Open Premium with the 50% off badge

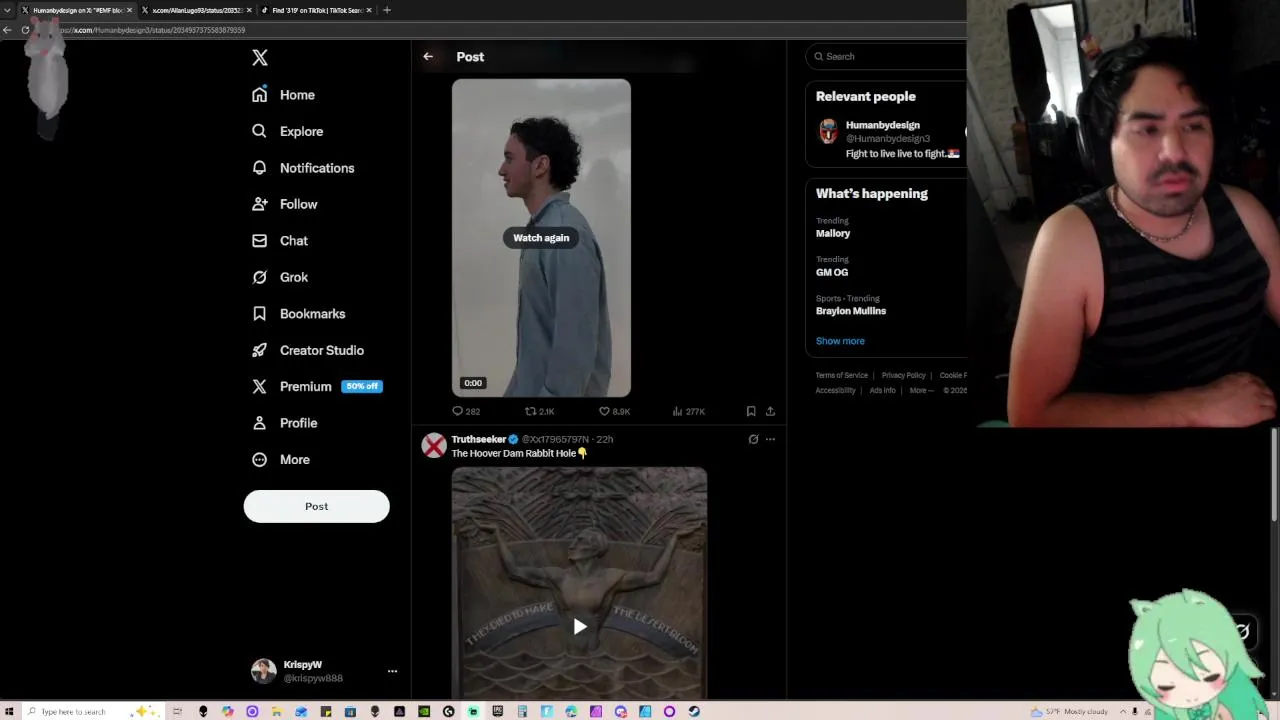pos(317,386)
